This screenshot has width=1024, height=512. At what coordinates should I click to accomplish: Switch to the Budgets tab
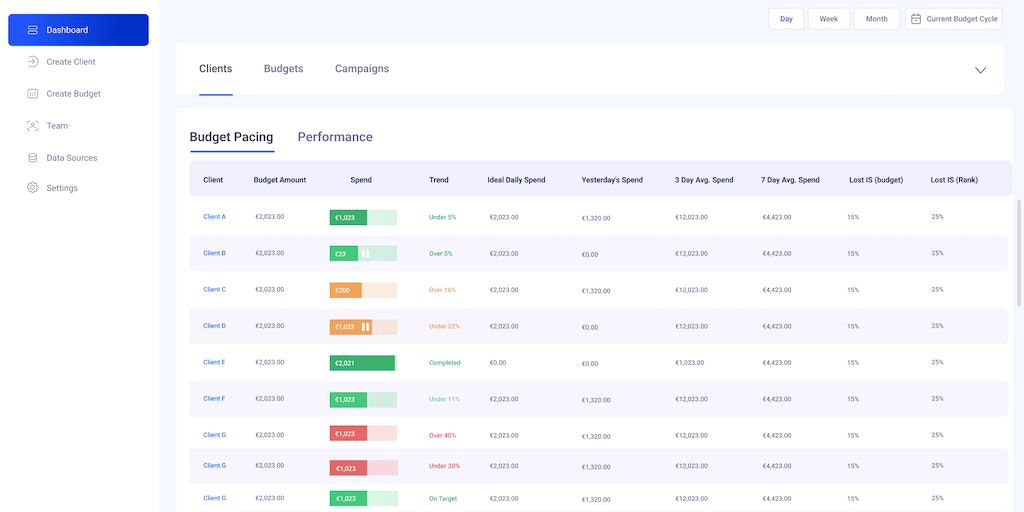(x=283, y=69)
